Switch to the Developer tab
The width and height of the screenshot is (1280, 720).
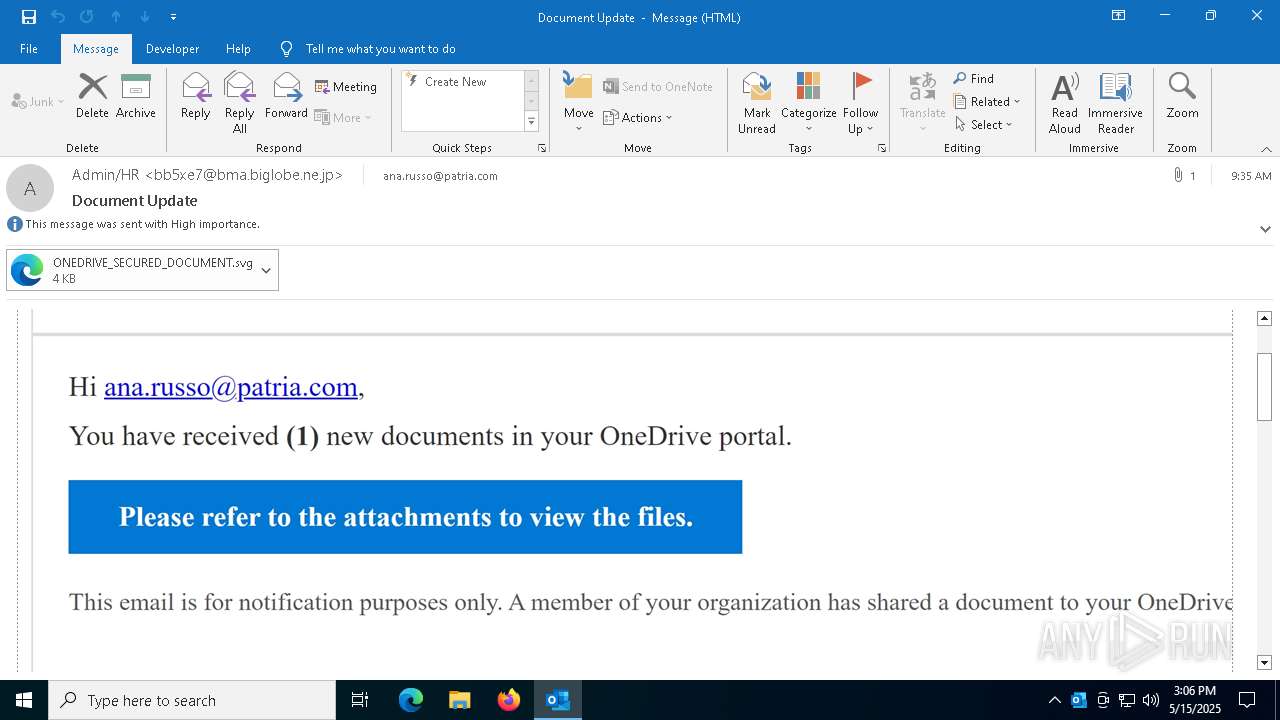pos(172,49)
